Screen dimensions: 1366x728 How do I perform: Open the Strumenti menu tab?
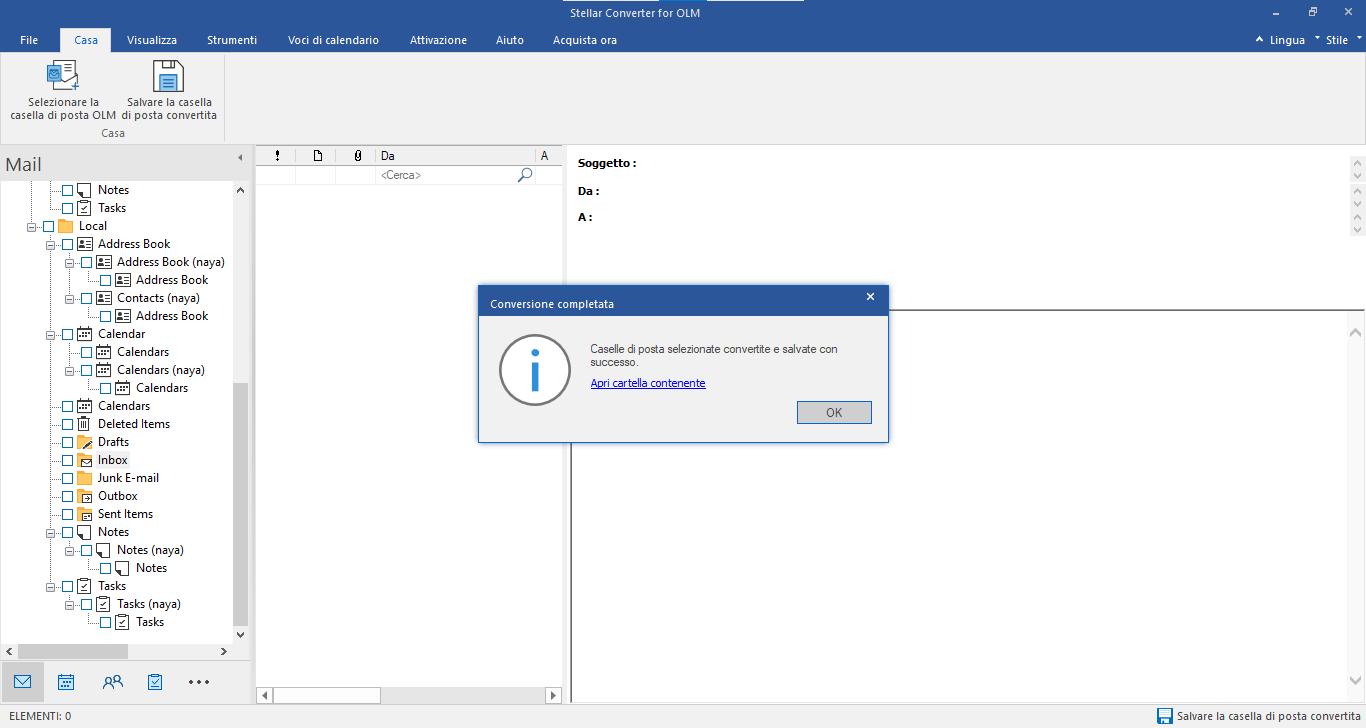click(x=232, y=40)
